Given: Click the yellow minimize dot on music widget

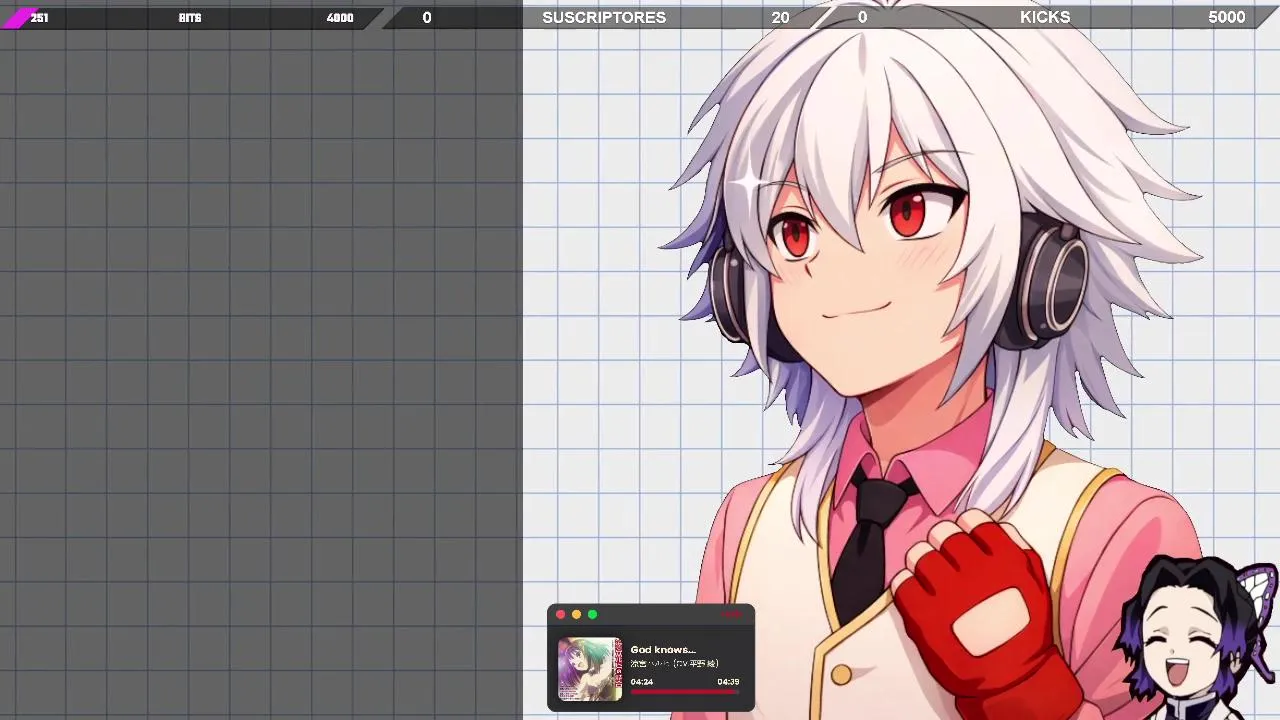Looking at the screenshot, I should [577, 615].
